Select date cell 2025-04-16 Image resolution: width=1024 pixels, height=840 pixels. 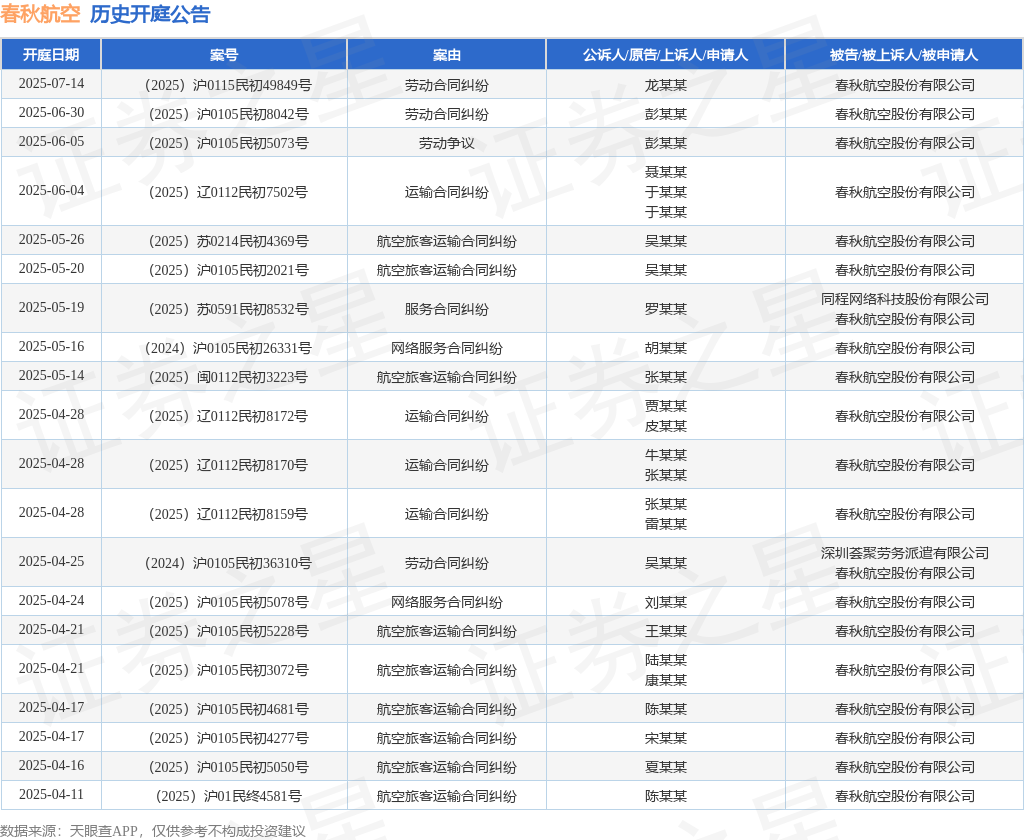pyautogui.click(x=51, y=765)
